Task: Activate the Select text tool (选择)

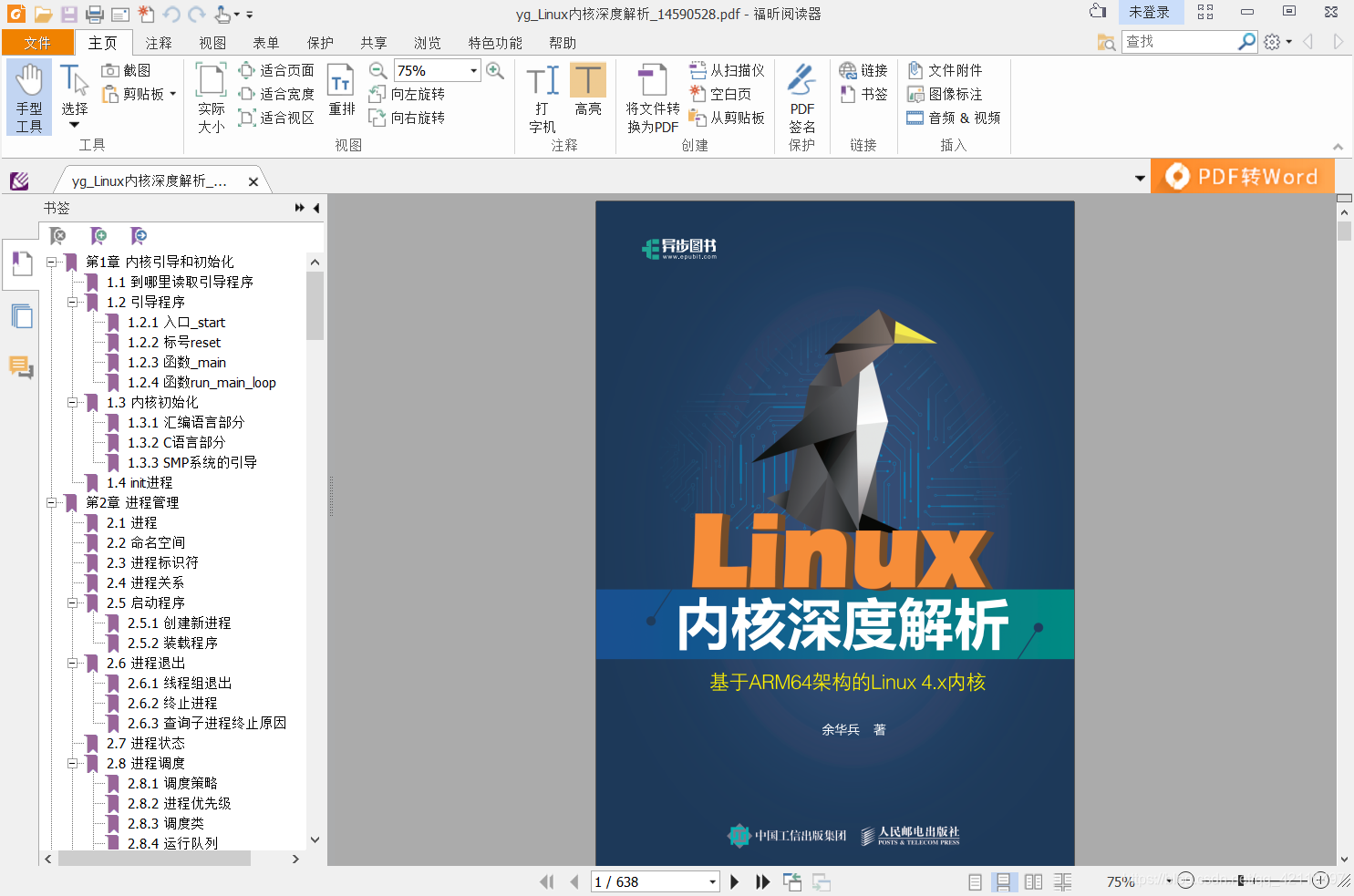Action: pos(74,96)
